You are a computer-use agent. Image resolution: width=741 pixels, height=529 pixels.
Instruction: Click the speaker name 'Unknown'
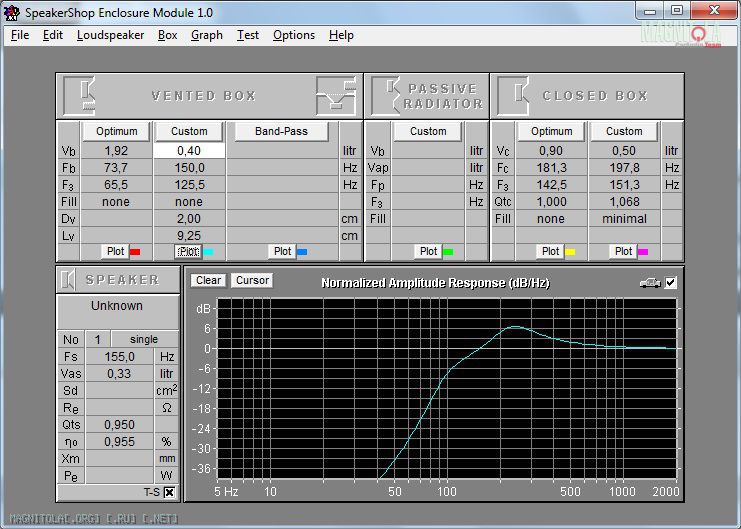pyautogui.click(x=117, y=306)
